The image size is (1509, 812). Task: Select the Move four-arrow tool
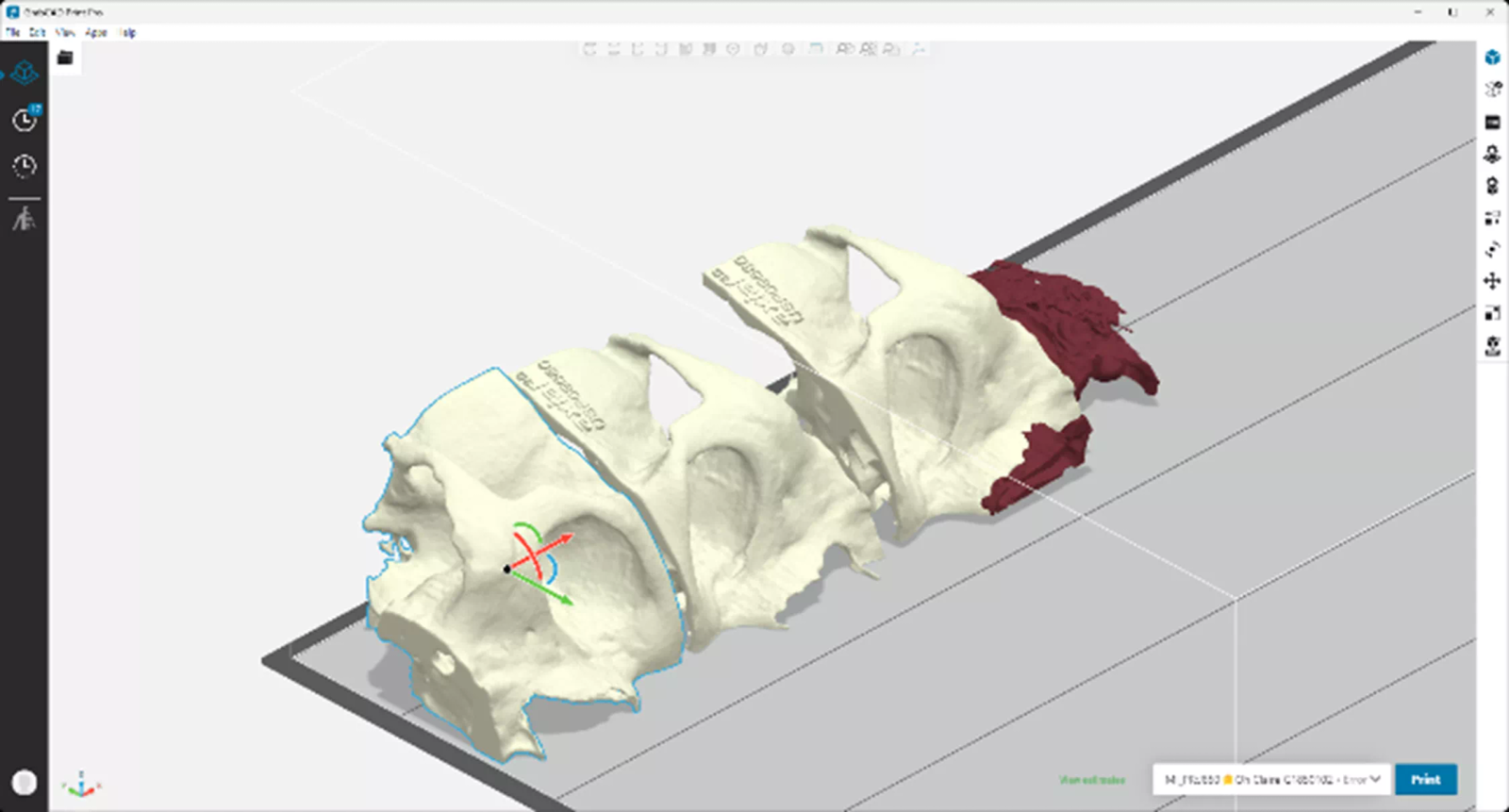(1492, 281)
